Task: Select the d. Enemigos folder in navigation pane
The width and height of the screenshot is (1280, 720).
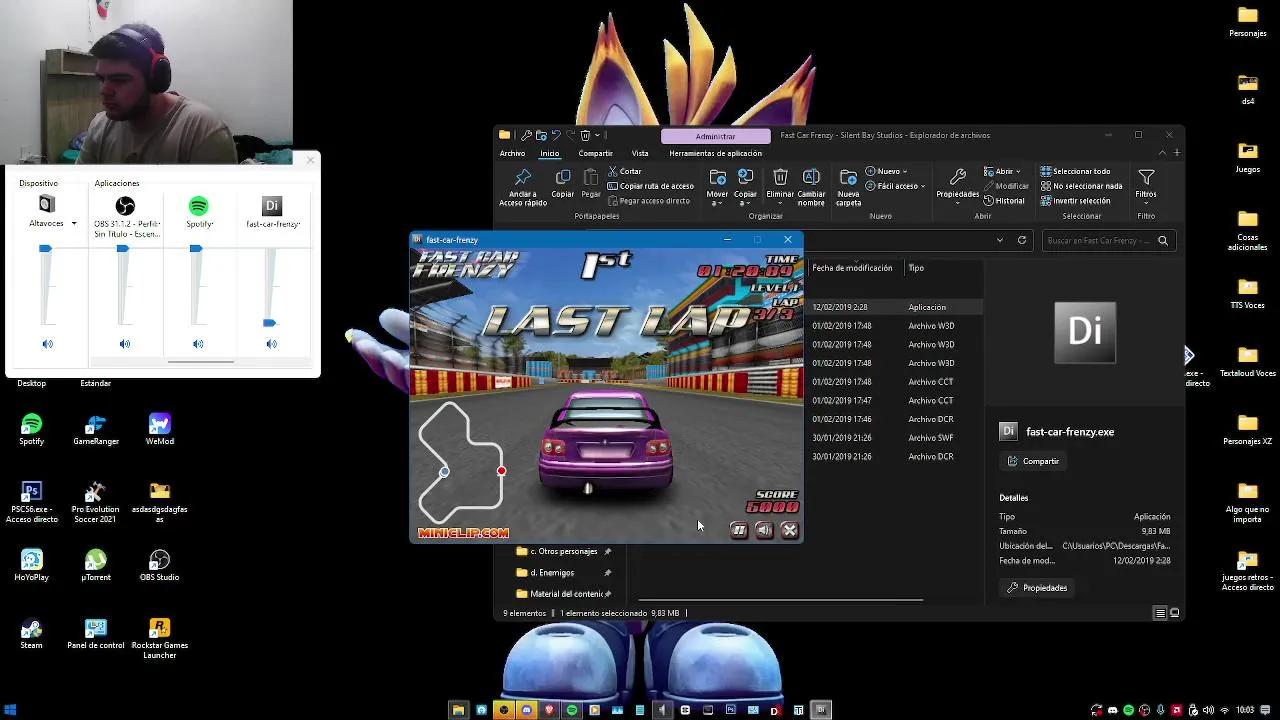Action: 551,573
